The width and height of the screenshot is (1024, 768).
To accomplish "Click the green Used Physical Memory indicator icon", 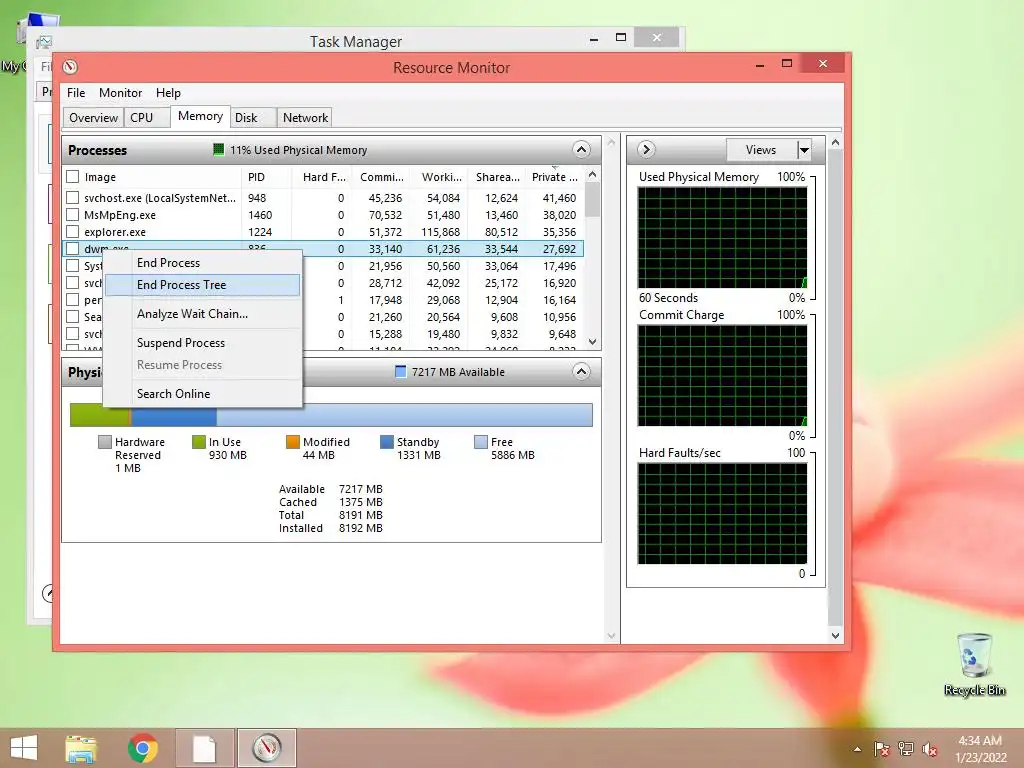I will point(219,150).
